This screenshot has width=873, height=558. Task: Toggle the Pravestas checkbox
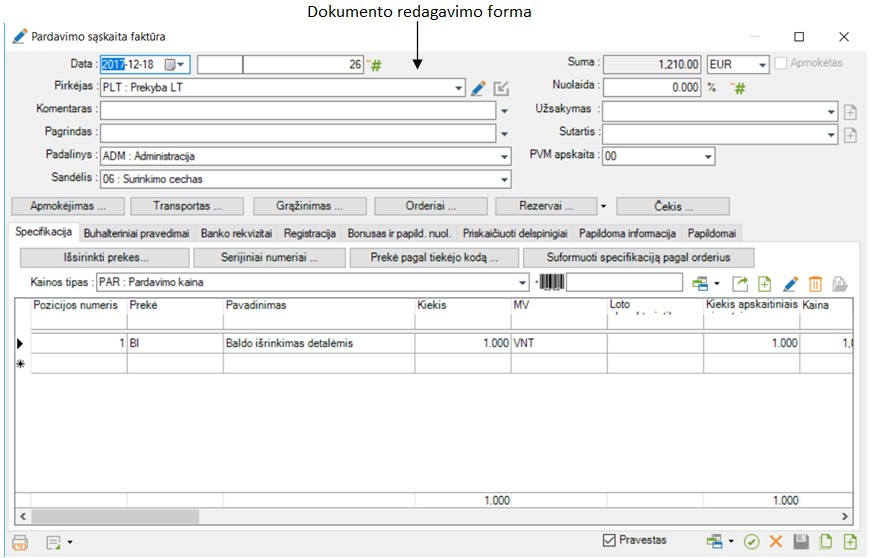[x=610, y=540]
